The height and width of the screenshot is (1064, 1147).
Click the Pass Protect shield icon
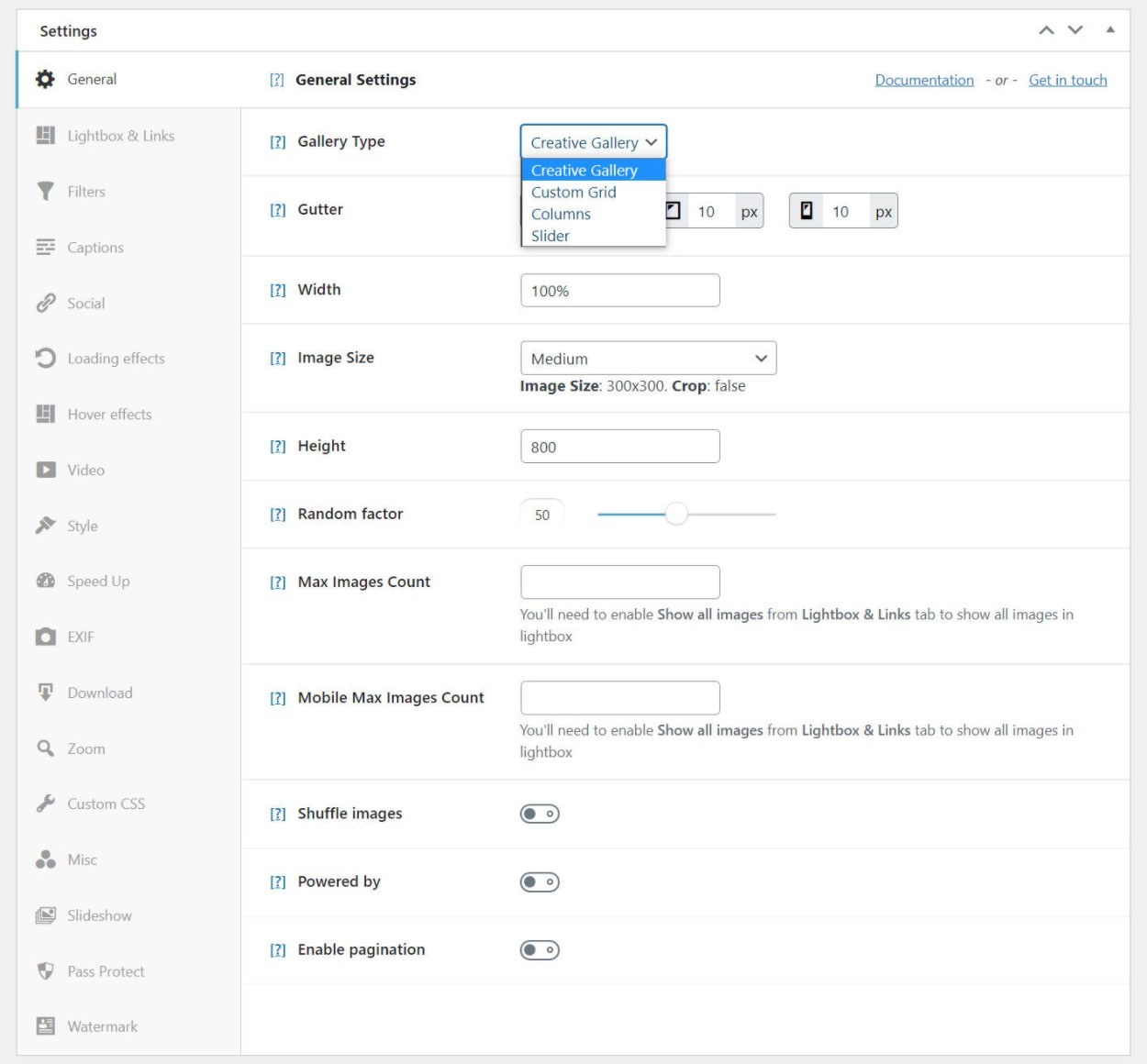click(x=45, y=970)
